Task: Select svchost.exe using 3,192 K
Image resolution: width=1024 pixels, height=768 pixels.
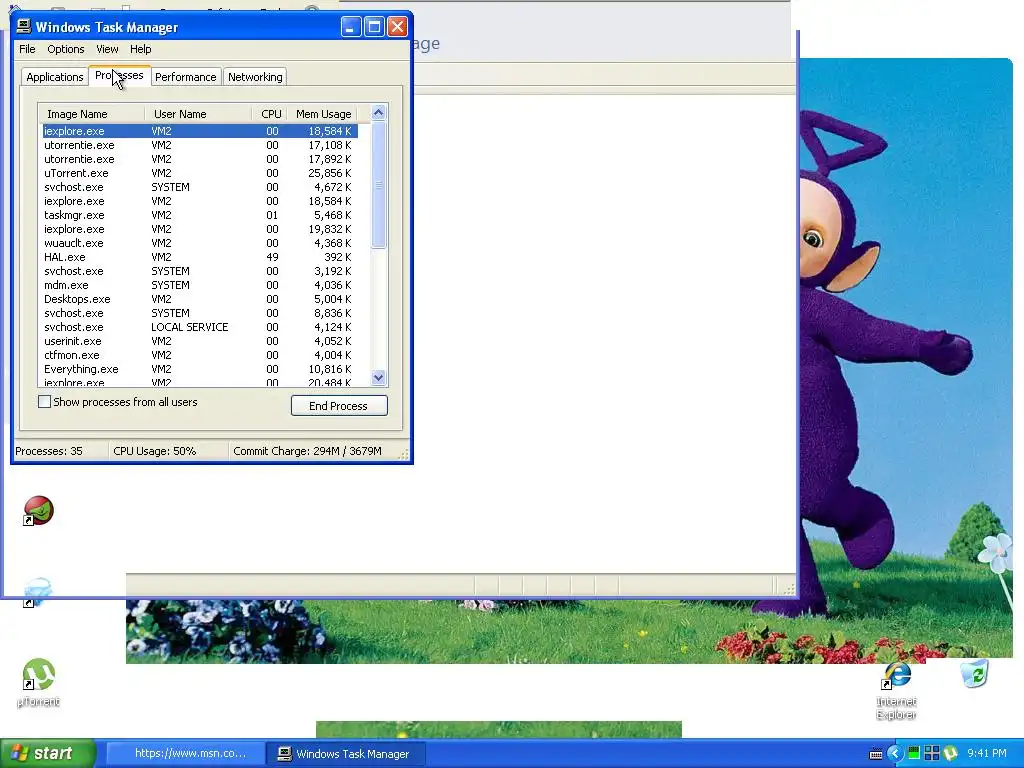Action: click(x=199, y=271)
